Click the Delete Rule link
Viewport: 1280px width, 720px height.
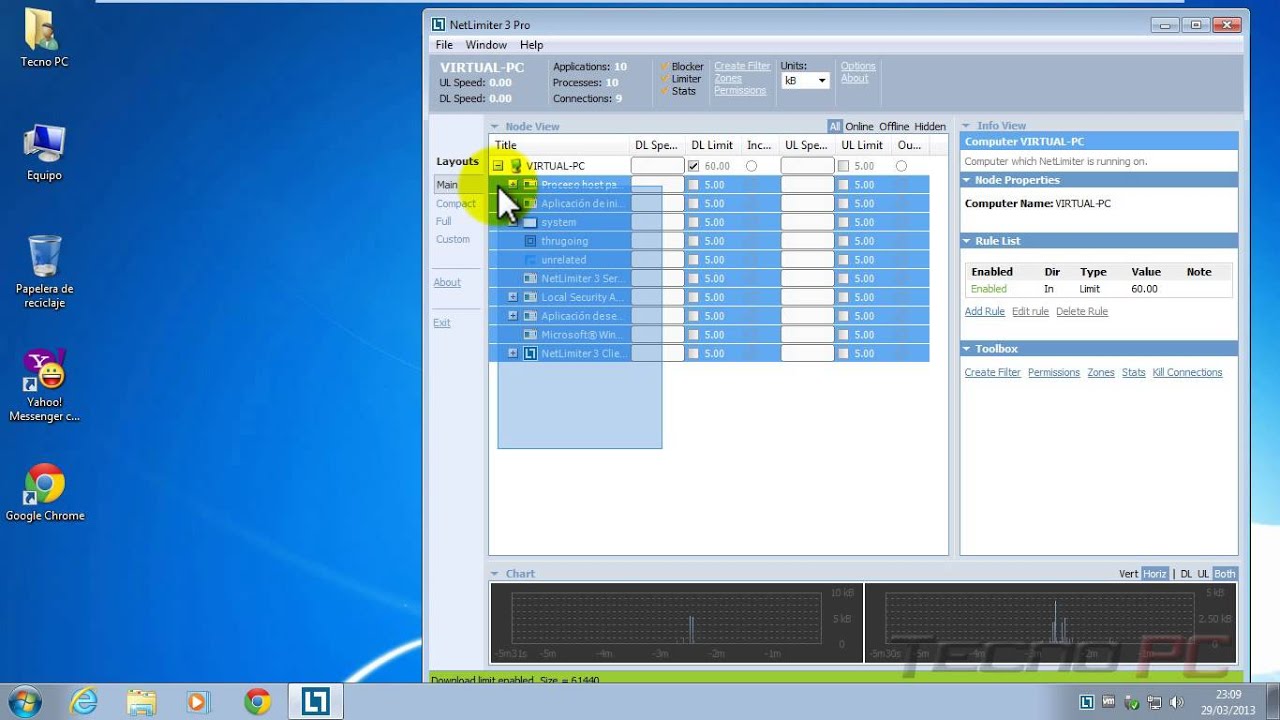tap(1082, 312)
